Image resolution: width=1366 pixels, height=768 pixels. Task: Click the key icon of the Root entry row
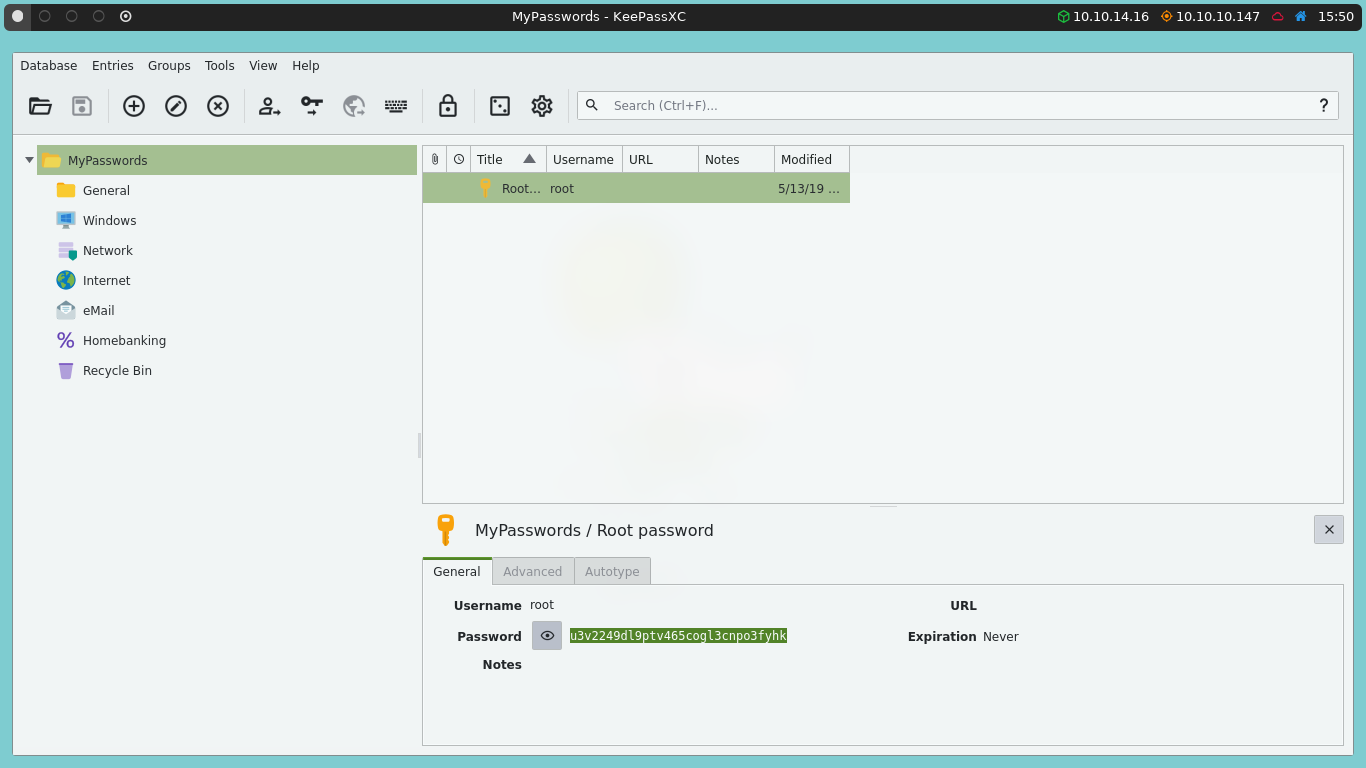(x=486, y=188)
